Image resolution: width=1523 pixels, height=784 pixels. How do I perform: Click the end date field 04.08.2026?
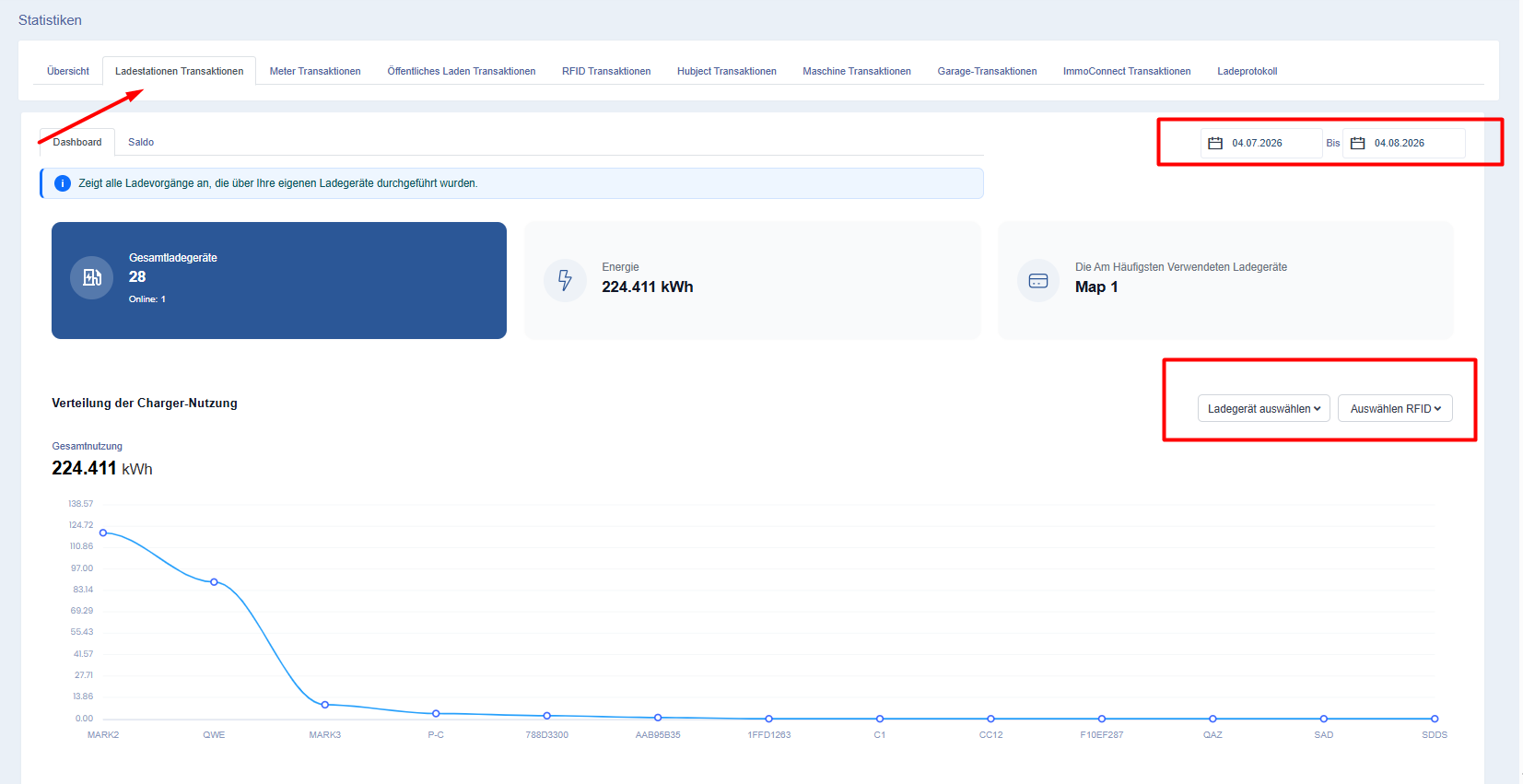[x=1403, y=143]
